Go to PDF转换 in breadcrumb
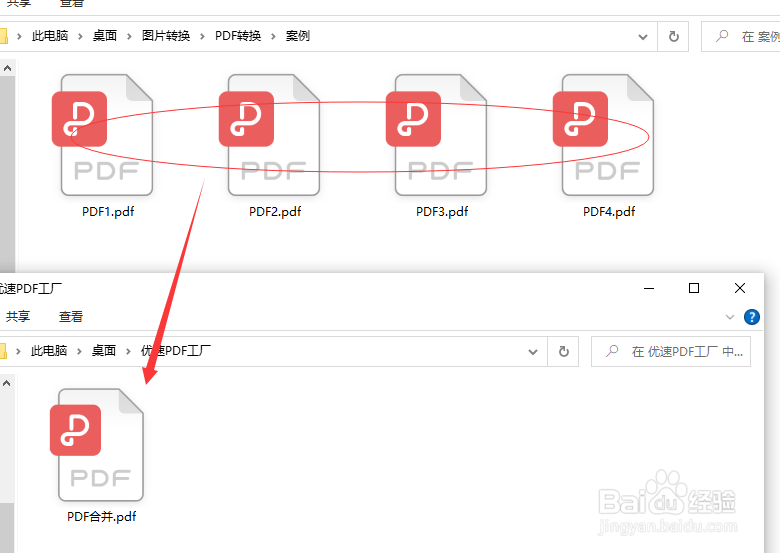Image resolution: width=780 pixels, height=553 pixels. point(238,36)
